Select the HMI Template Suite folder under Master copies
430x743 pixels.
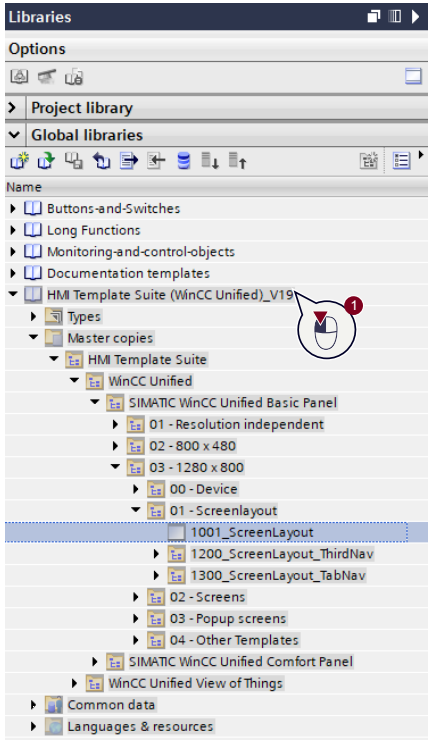pyautogui.click(x=147, y=360)
